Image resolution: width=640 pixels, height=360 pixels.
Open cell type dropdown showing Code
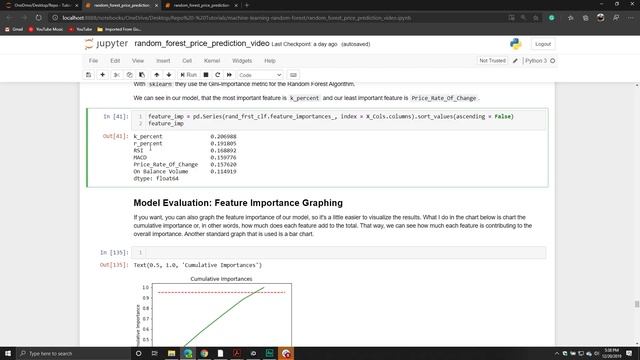(x=260, y=75)
